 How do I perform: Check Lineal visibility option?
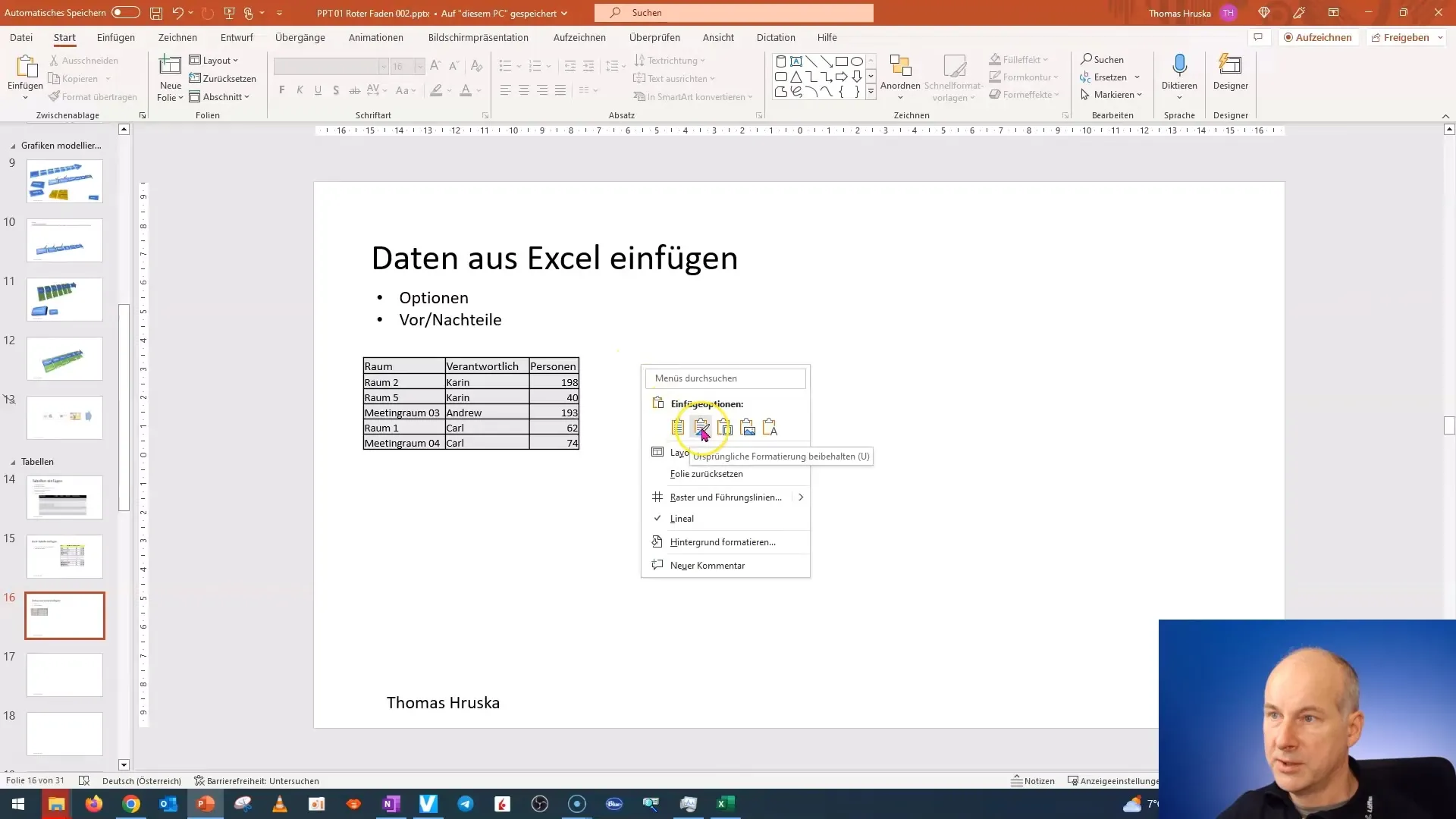[x=681, y=518]
